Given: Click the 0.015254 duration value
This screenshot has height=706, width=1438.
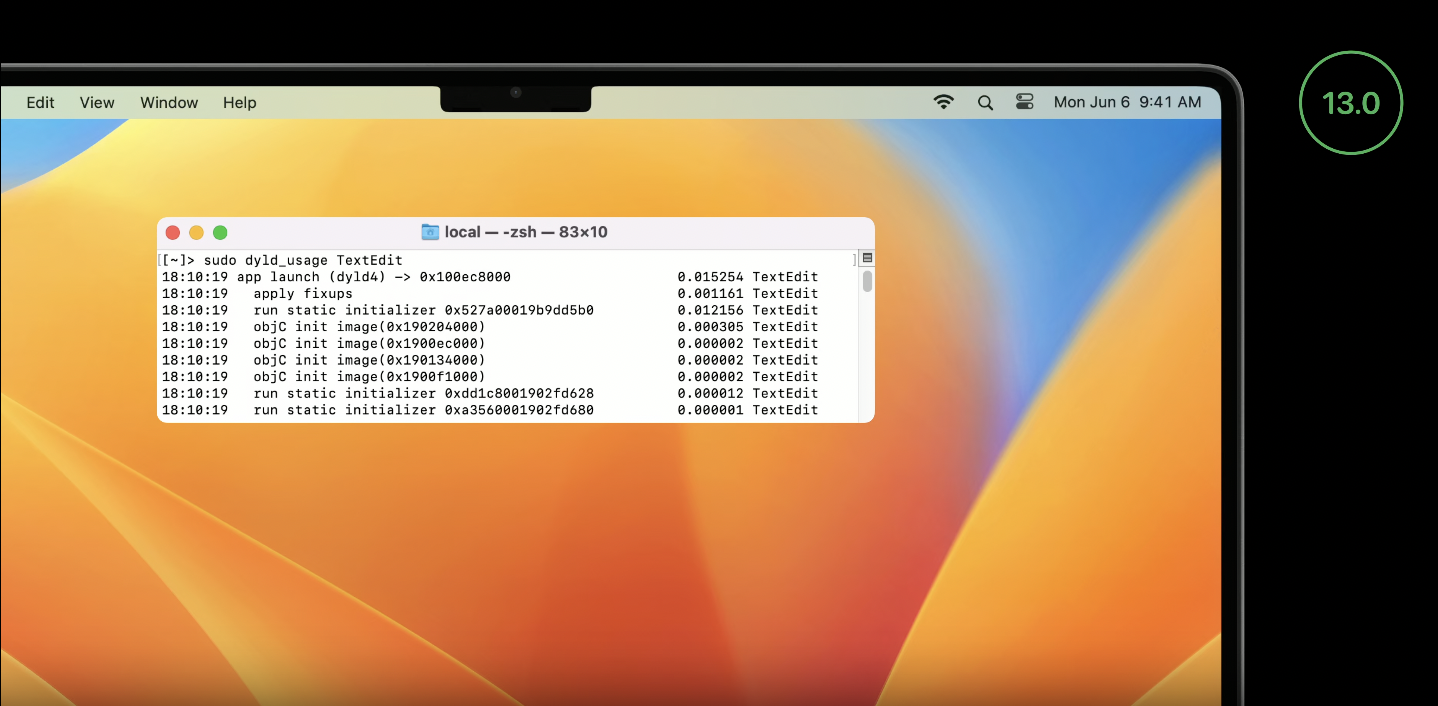Looking at the screenshot, I should coord(710,277).
